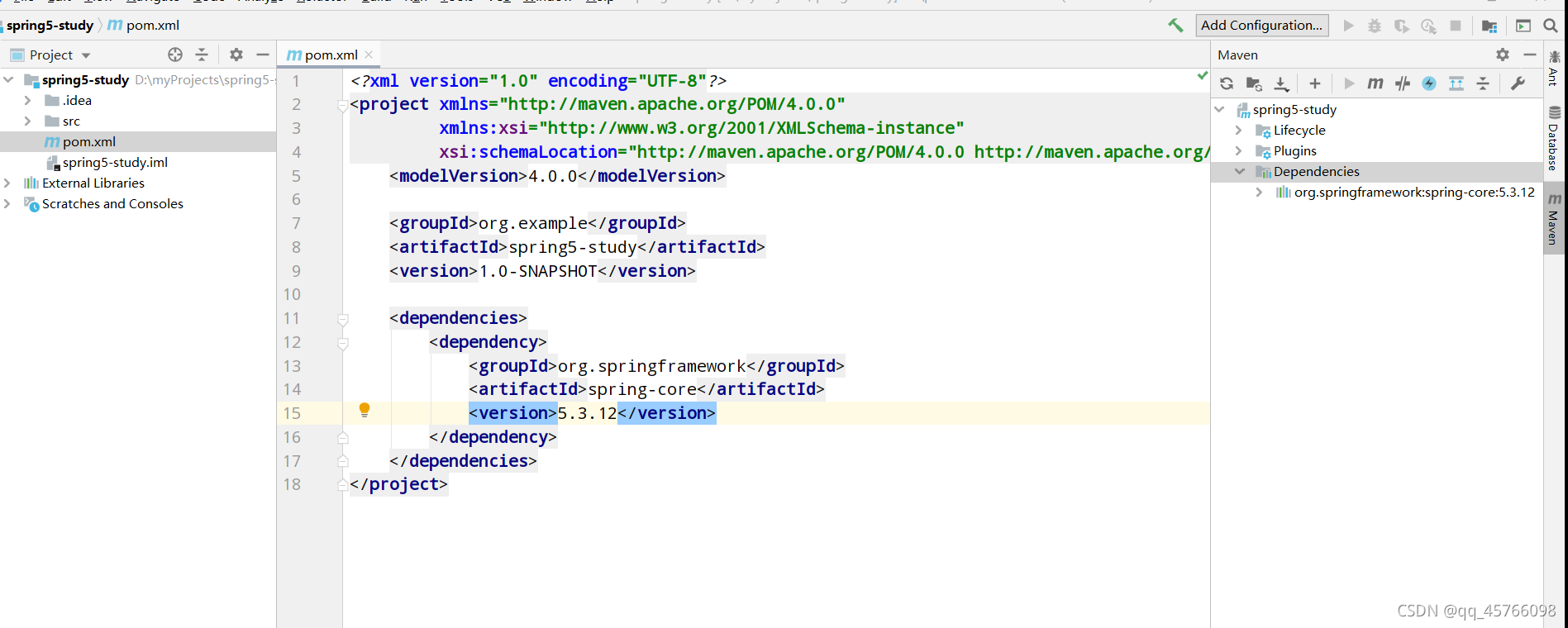The width and height of the screenshot is (1568, 628).
Task: Expand spring-core:5.3.12 dependency node
Action: pos(1260,192)
